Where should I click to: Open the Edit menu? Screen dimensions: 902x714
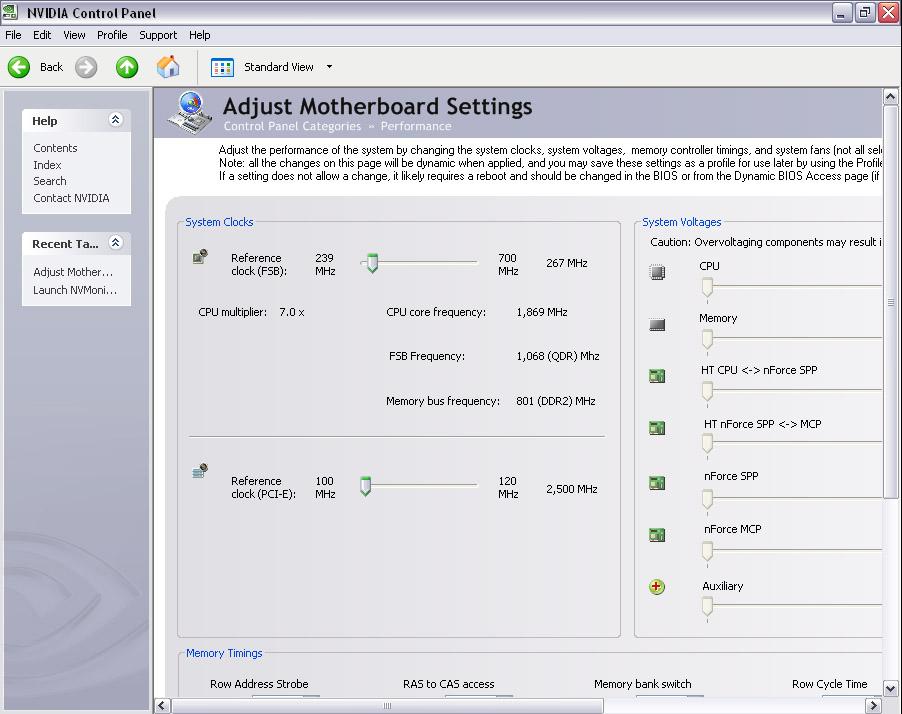pyautogui.click(x=42, y=35)
